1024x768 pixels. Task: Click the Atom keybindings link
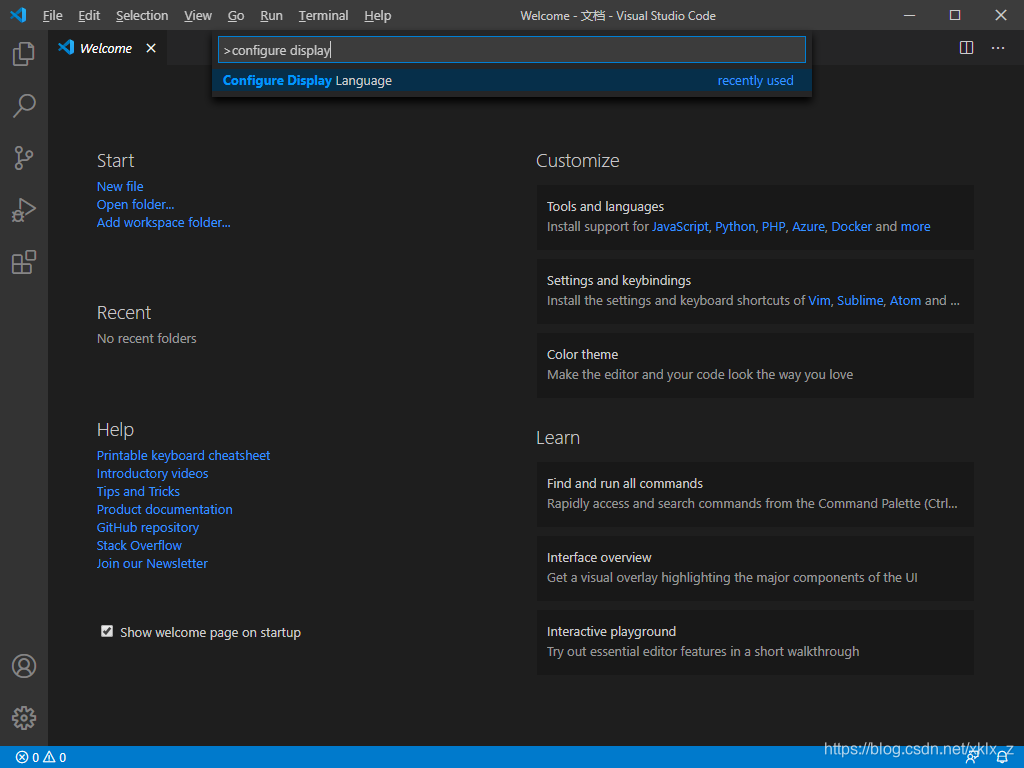905,300
